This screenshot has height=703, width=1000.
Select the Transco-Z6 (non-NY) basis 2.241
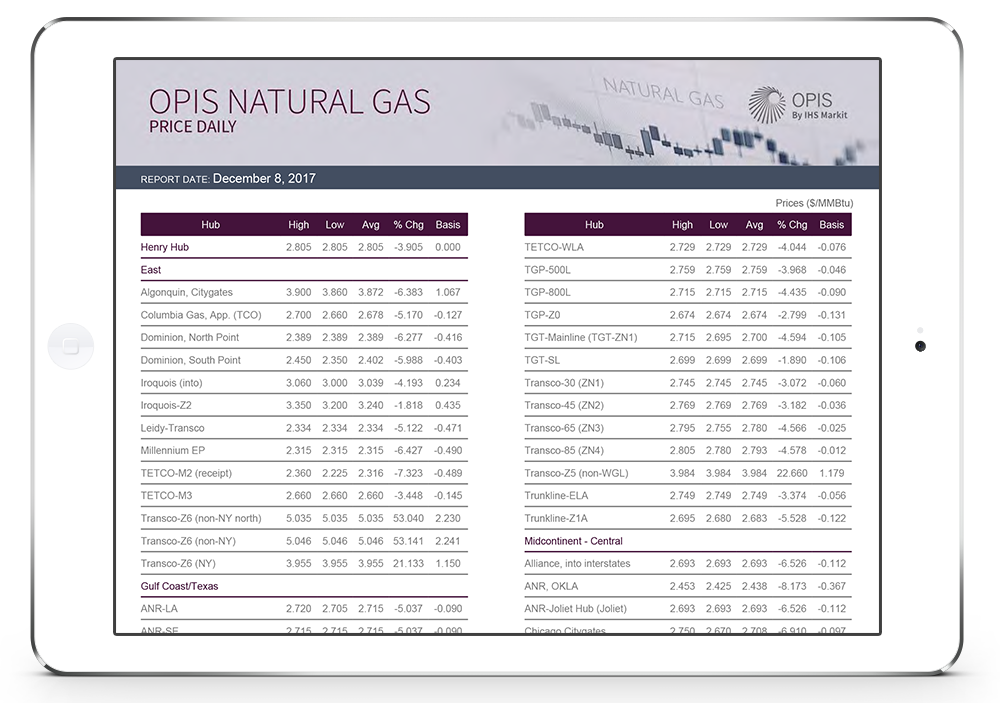(x=448, y=541)
